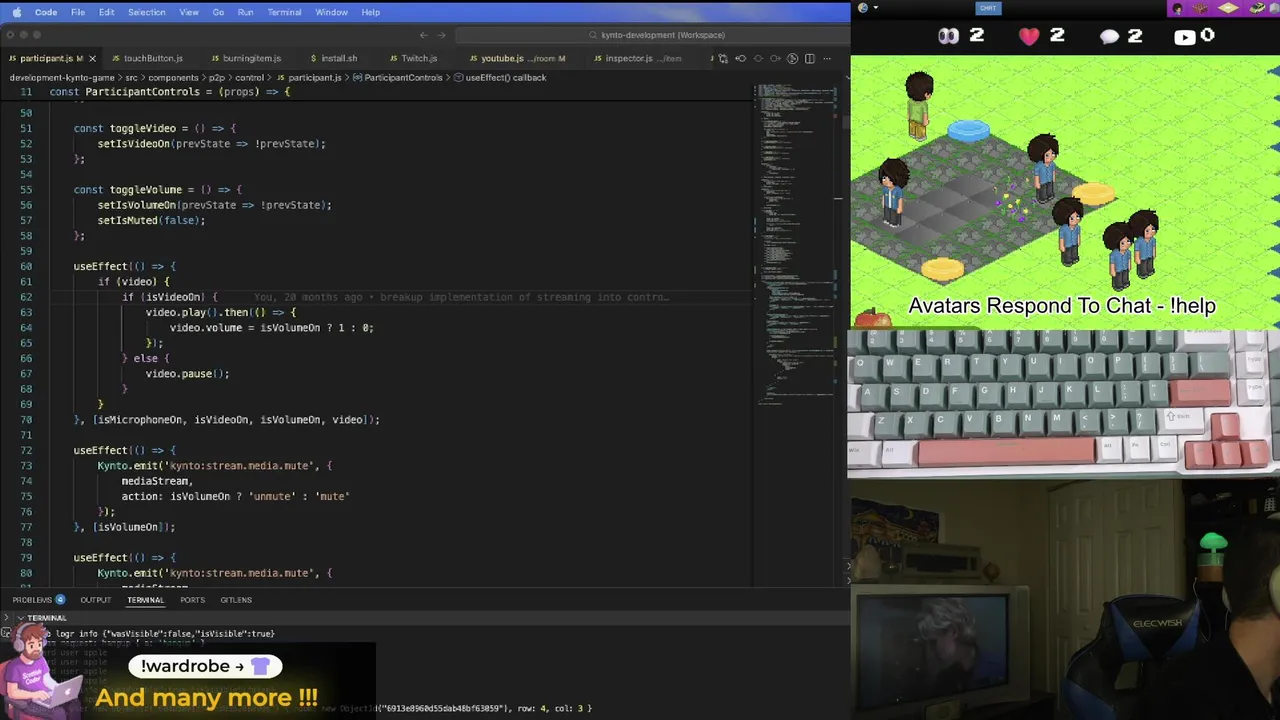Open the File menu
This screenshot has height=720, width=1280.
[77, 12]
